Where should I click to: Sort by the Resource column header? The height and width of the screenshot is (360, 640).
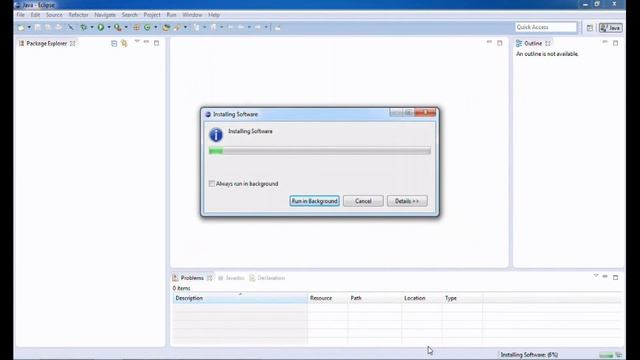tap(328, 298)
